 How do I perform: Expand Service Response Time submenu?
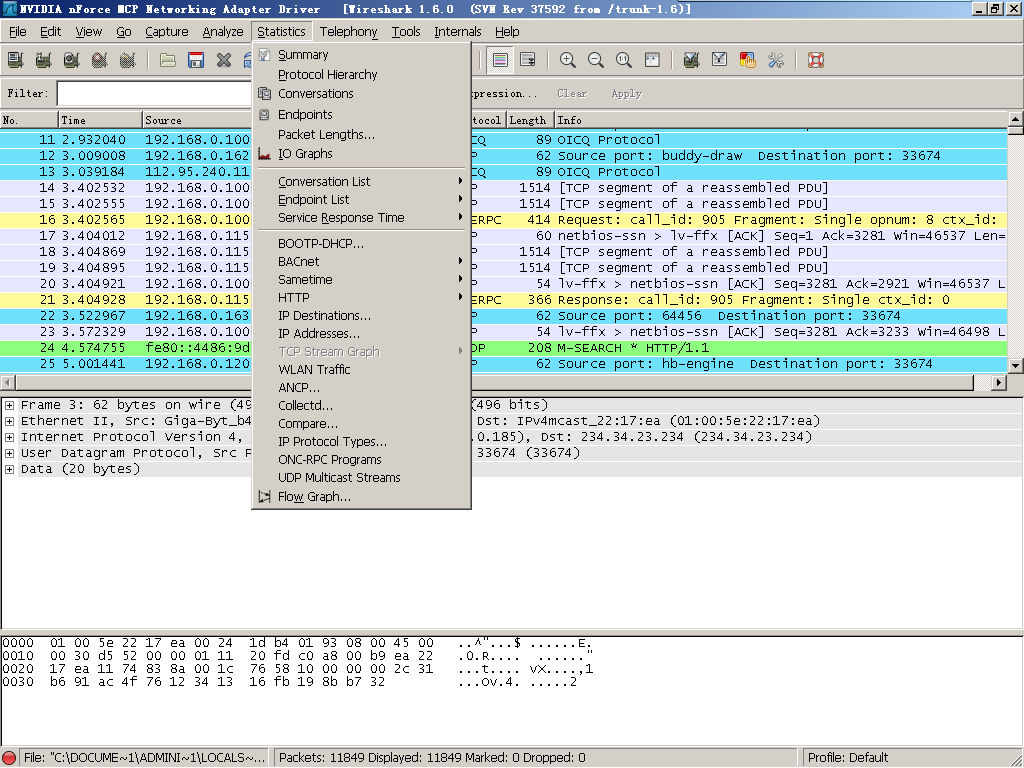pyautogui.click(x=361, y=218)
